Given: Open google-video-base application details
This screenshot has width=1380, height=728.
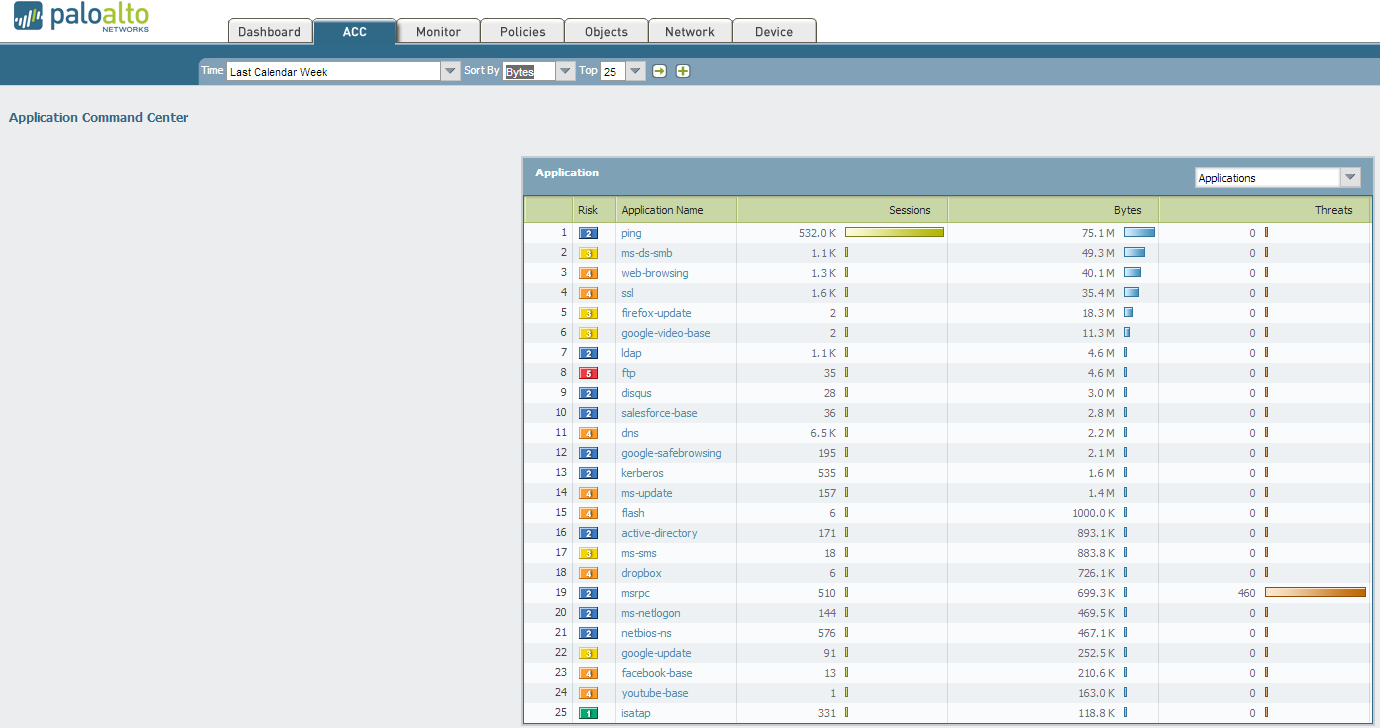Looking at the screenshot, I should pos(665,333).
